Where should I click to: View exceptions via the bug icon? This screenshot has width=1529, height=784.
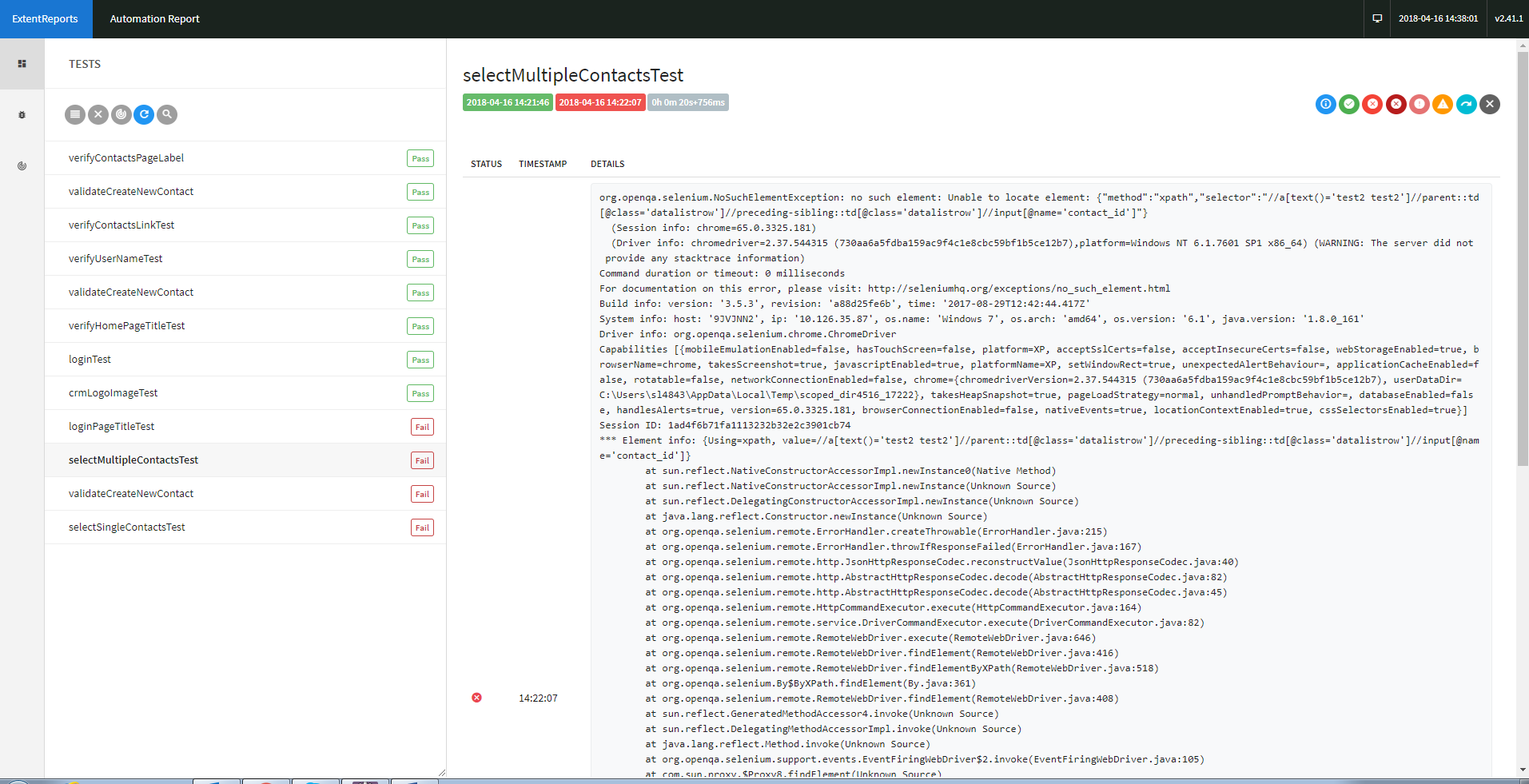[22, 114]
